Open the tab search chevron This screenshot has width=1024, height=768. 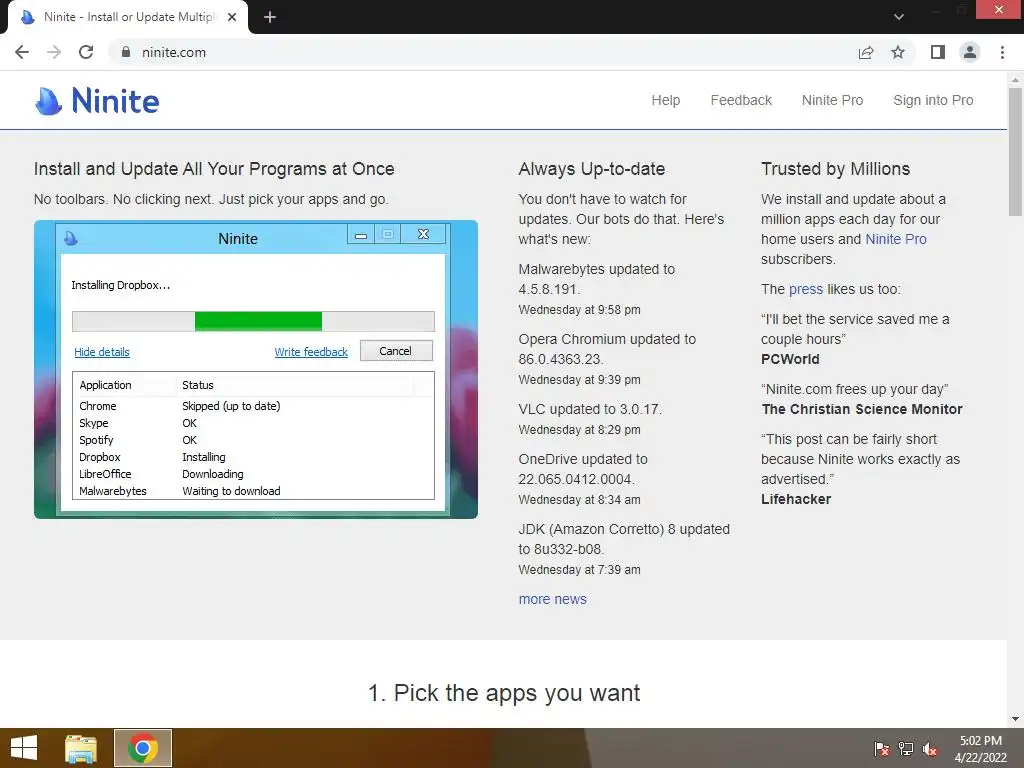coord(899,17)
